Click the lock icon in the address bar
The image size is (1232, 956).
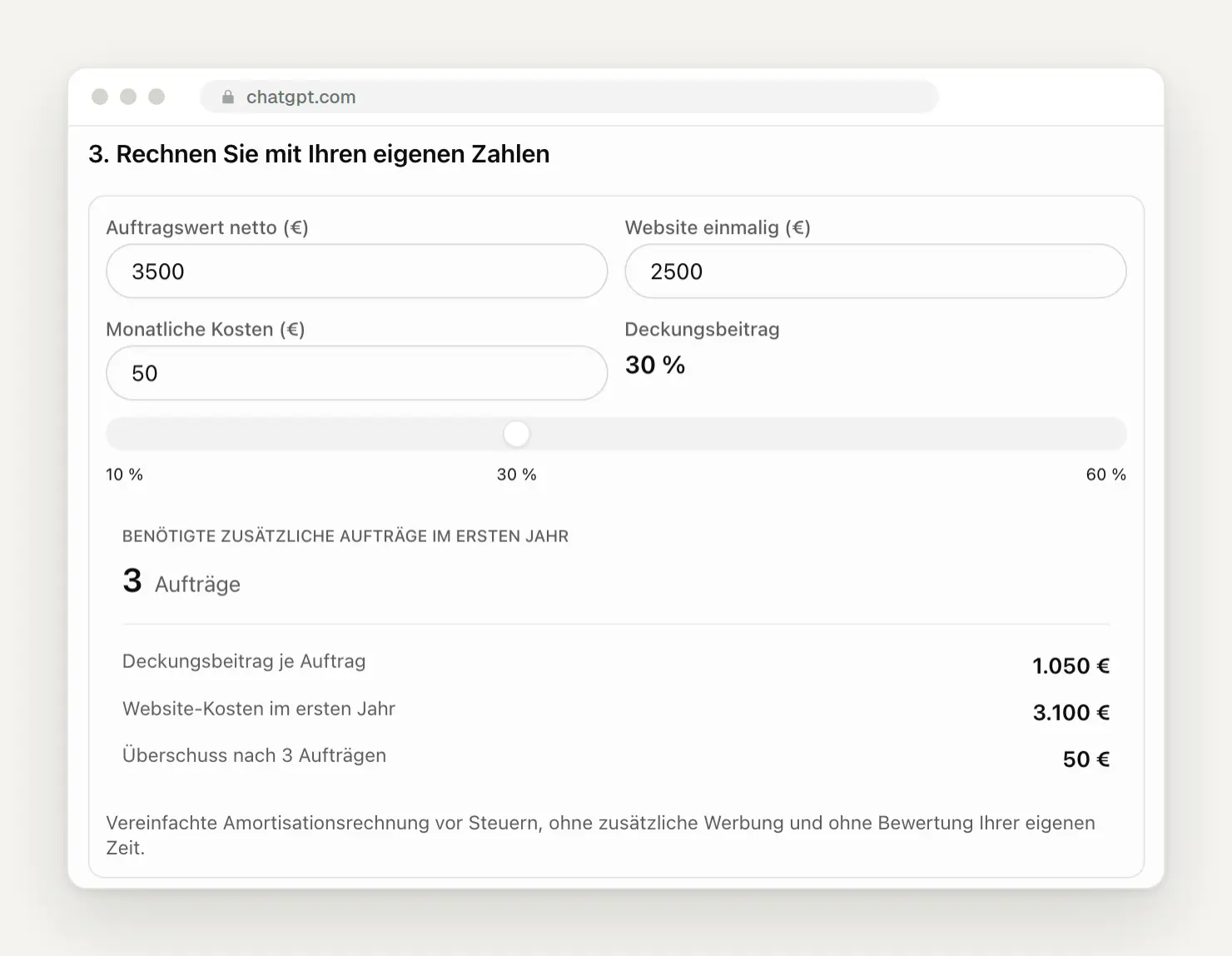pyautogui.click(x=228, y=97)
